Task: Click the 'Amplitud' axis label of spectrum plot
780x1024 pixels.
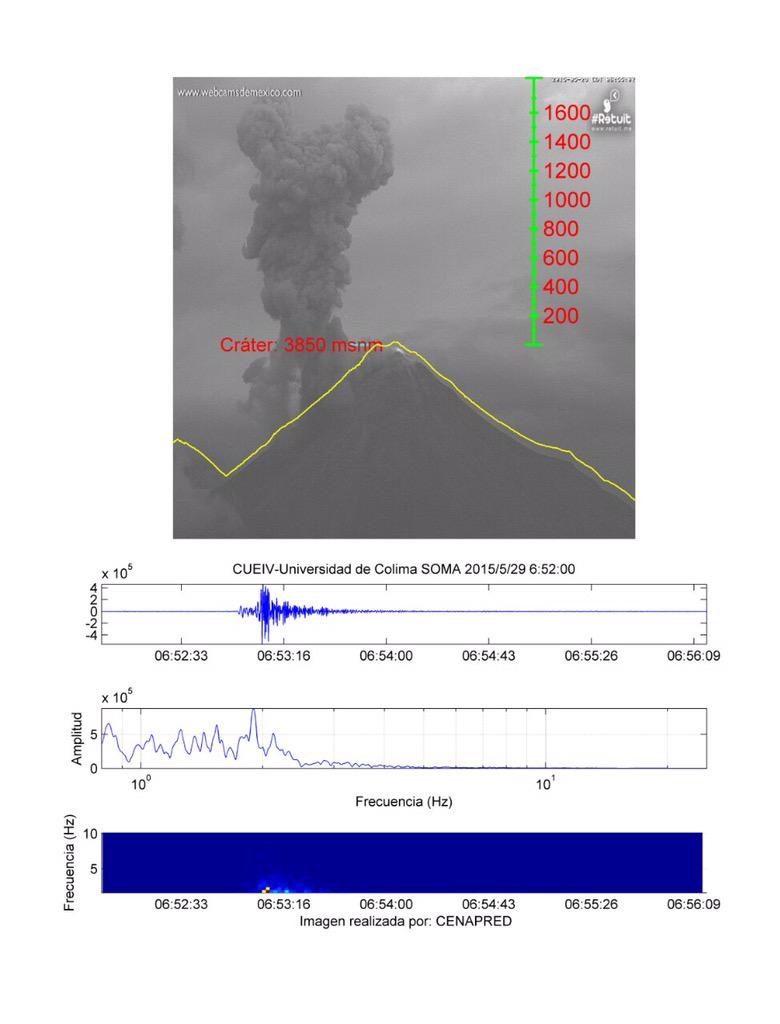Action: point(77,739)
